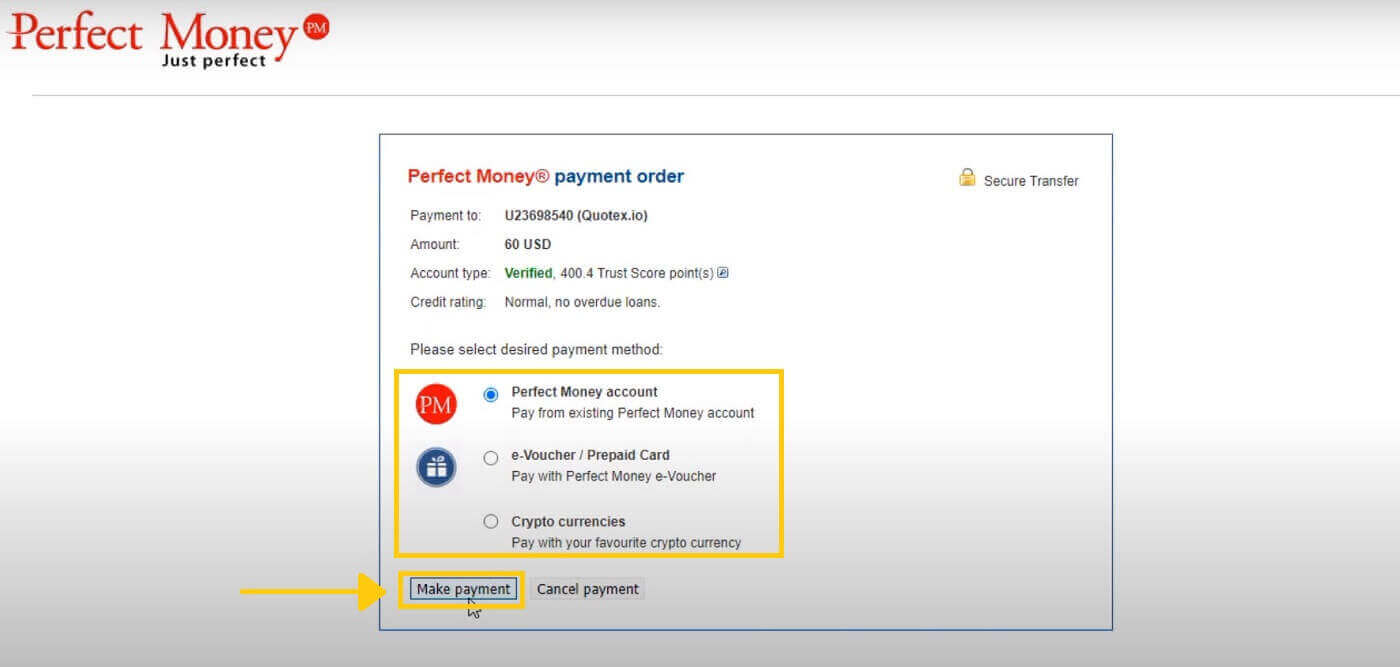Click the magnifier icon next to Trust Score points
The width and height of the screenshot is (1400, 667).
[722, 272]
